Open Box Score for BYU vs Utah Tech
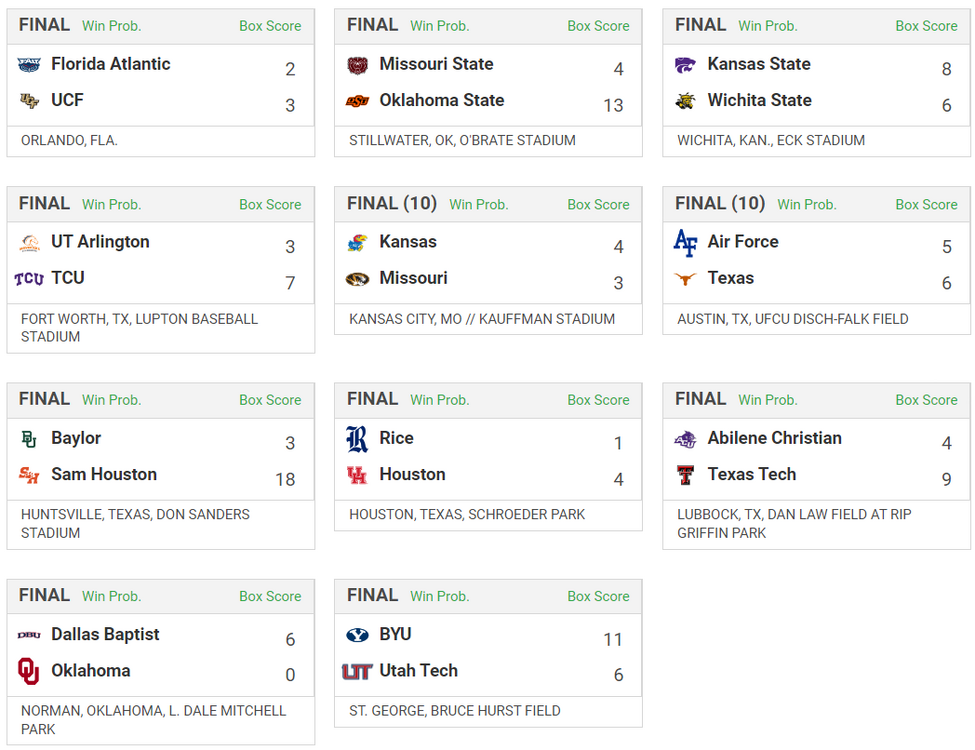This screenshot has height=750, width=975. tap(598, 596)
